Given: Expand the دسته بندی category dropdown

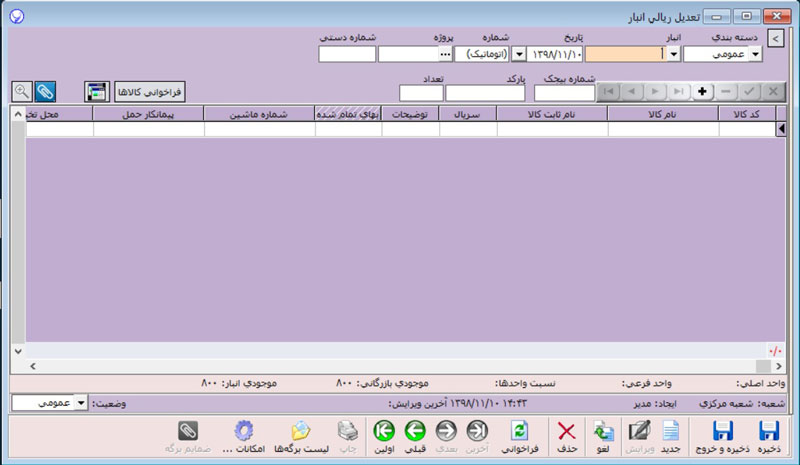Looking at the screenshot, I should 755,55.
